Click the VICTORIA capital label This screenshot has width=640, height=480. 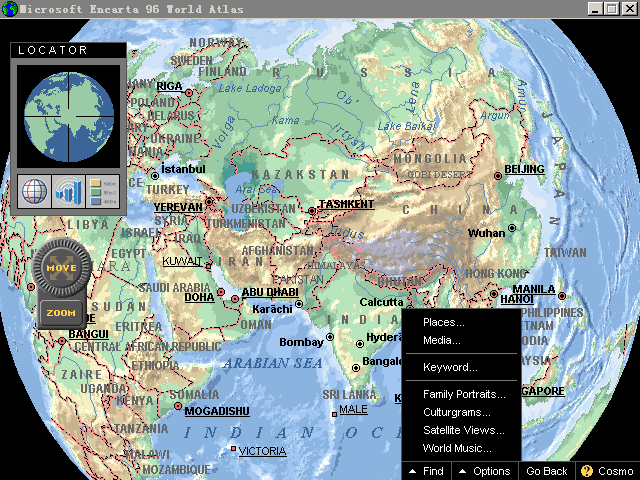point(262,451)
